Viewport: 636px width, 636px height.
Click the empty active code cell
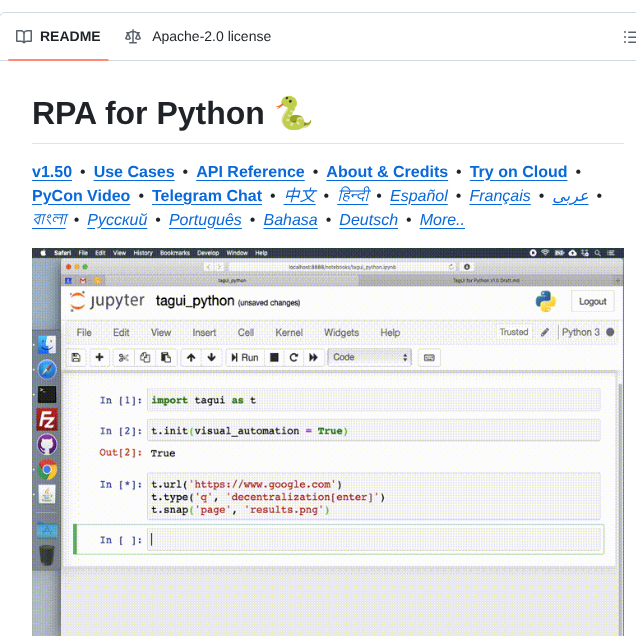tap(376, 539)
